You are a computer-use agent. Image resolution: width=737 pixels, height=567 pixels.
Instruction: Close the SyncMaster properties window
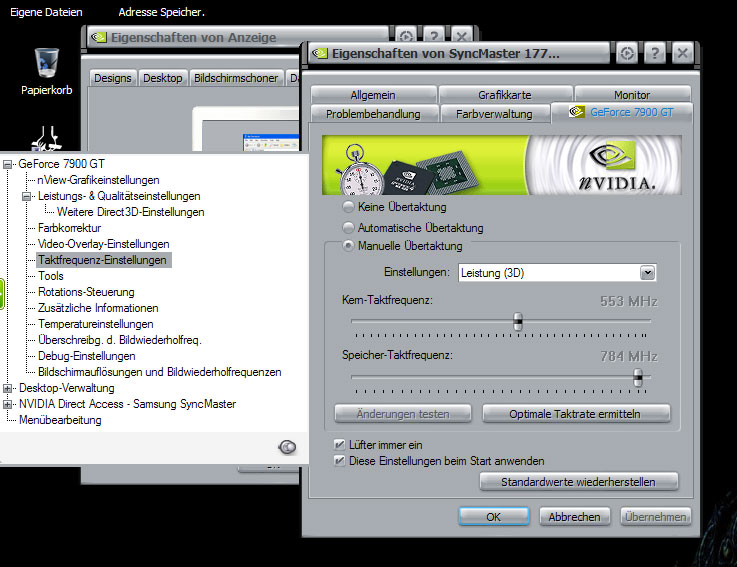tap(683, 54)
